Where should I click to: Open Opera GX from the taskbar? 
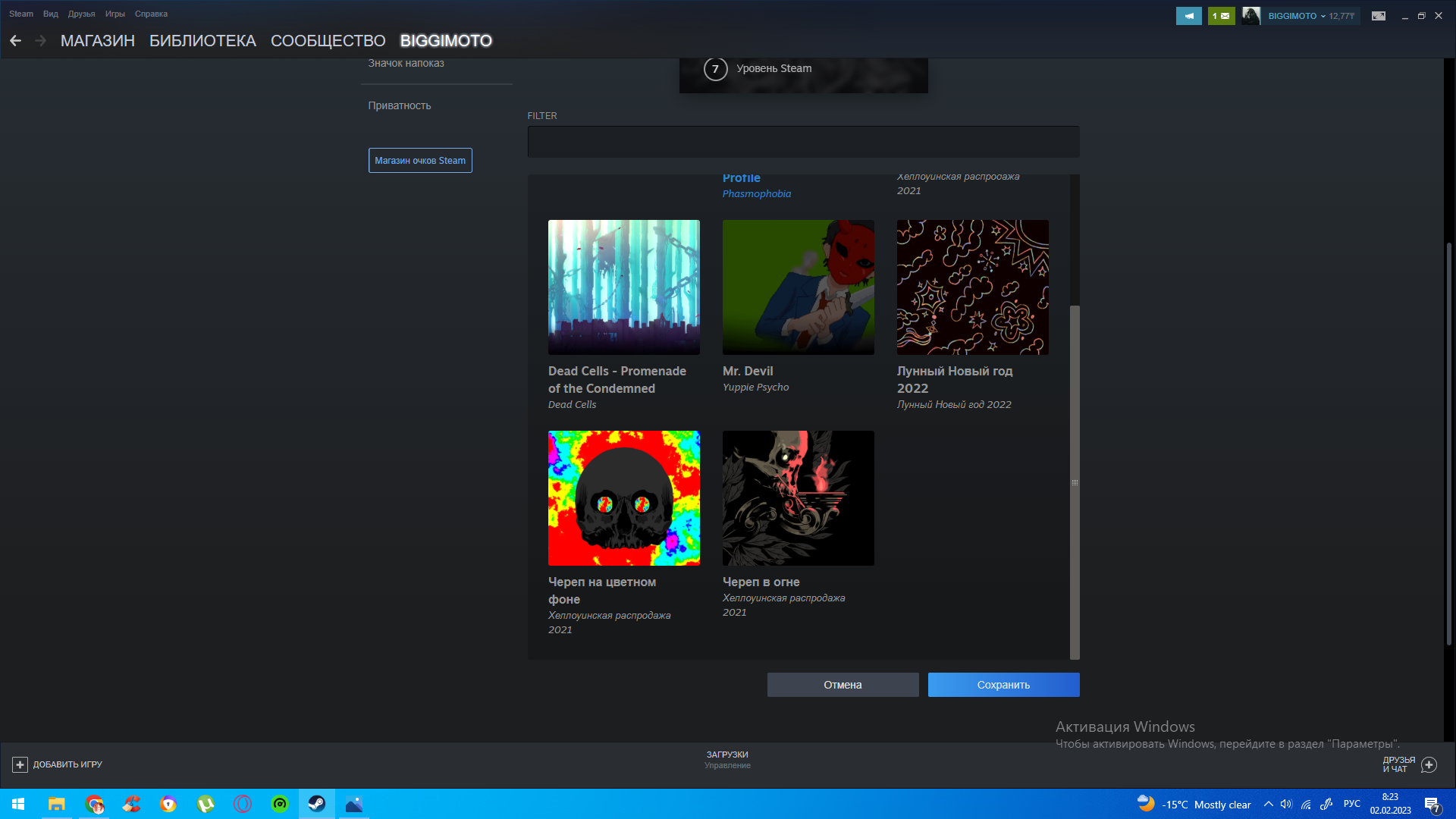(243, 804)
